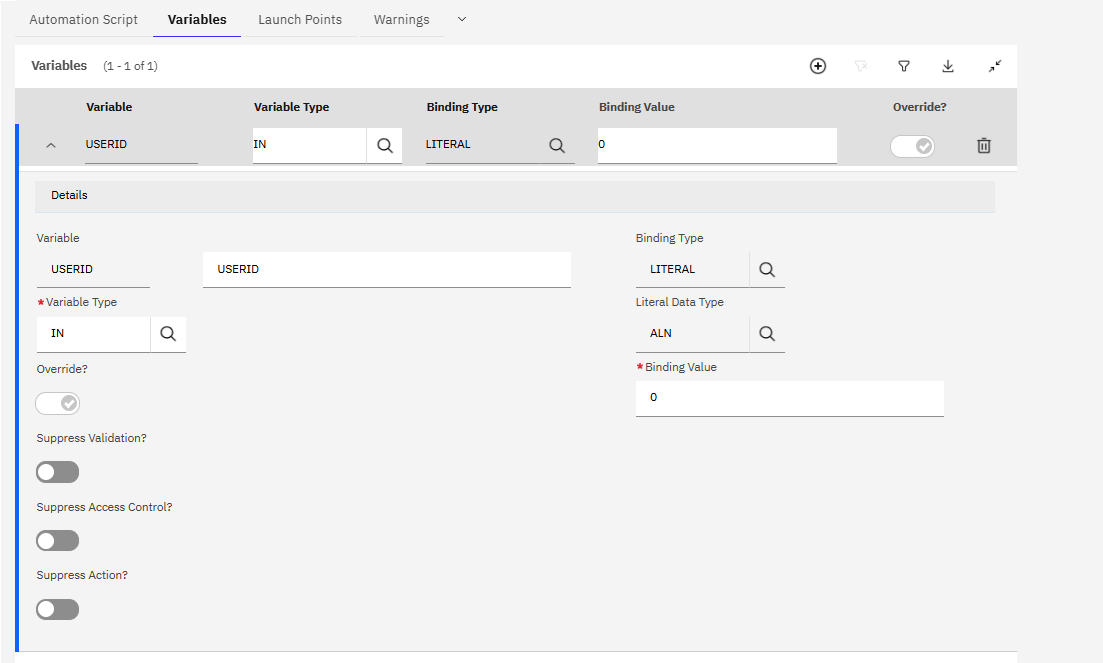Open Binding Type lookup in table row
This screenshot has width=1103, height=663.
(x=557, y=145)
